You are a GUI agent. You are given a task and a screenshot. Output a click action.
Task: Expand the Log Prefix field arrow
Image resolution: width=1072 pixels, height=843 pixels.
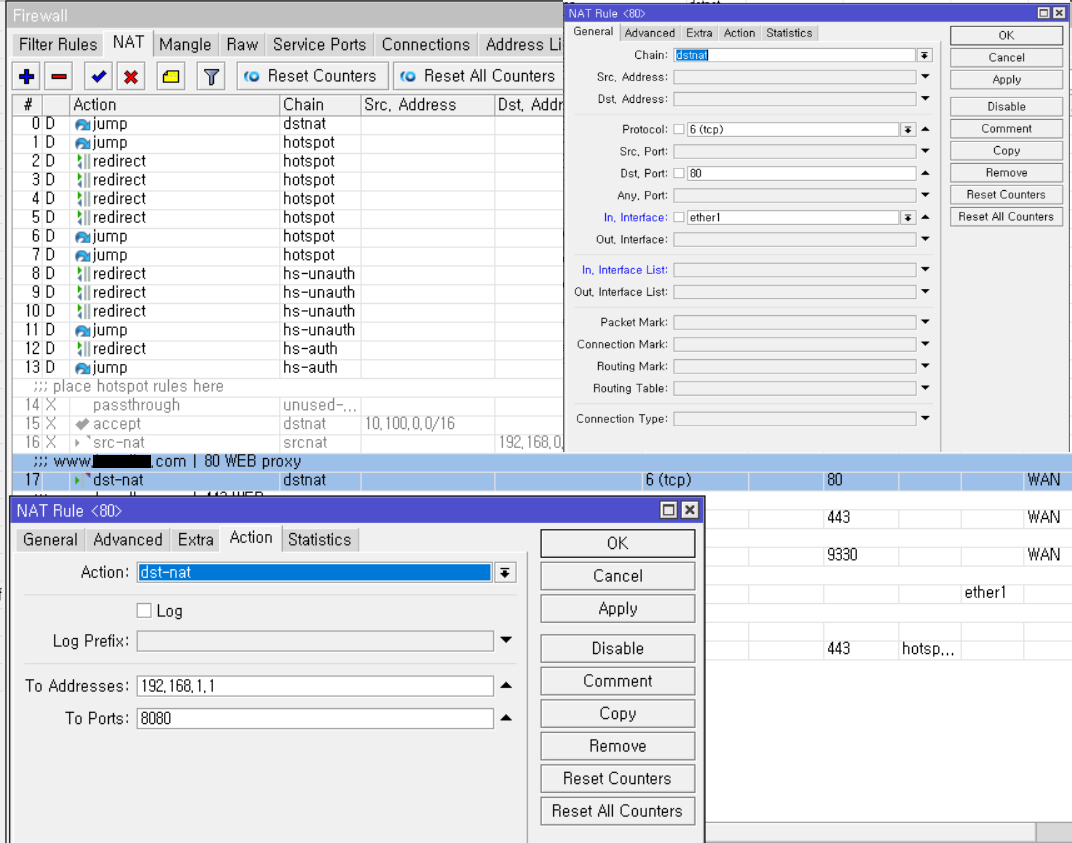coord(506,641)
